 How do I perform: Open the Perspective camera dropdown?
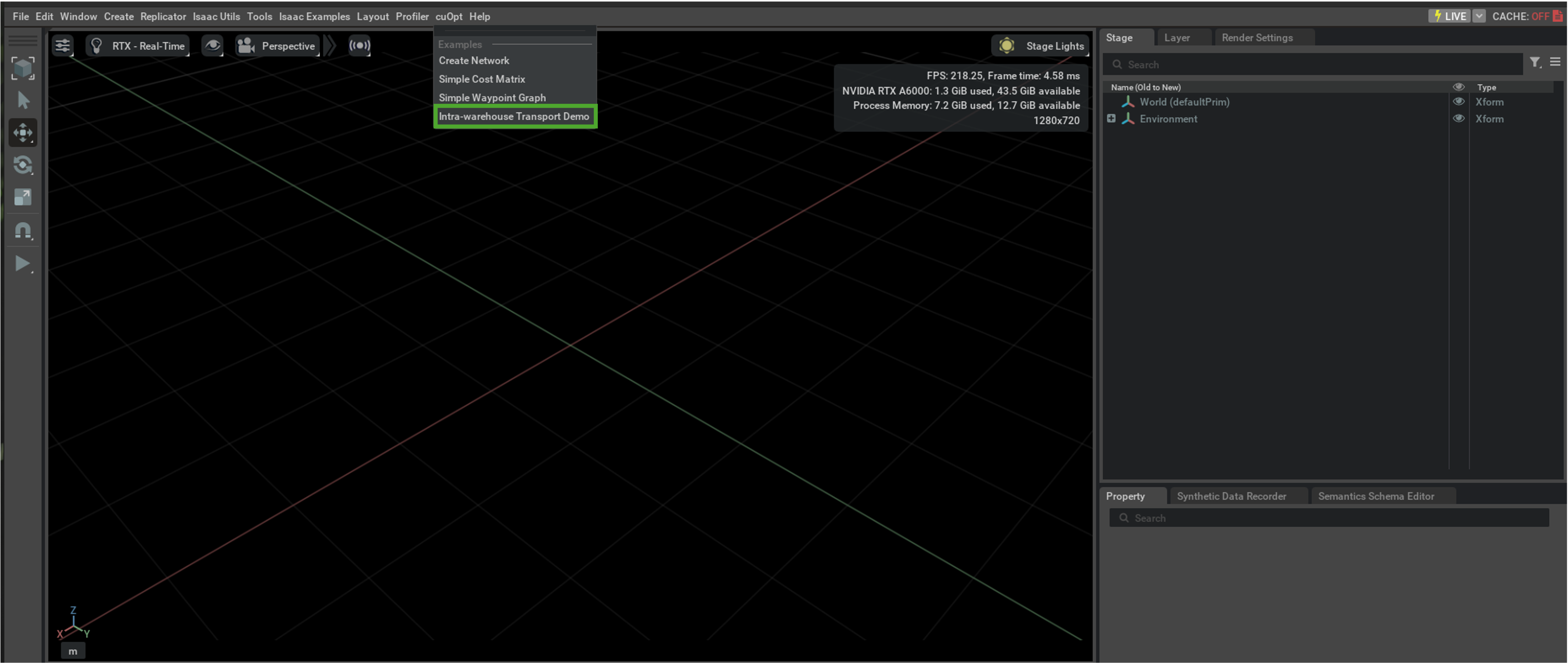[x=278, y=46]
